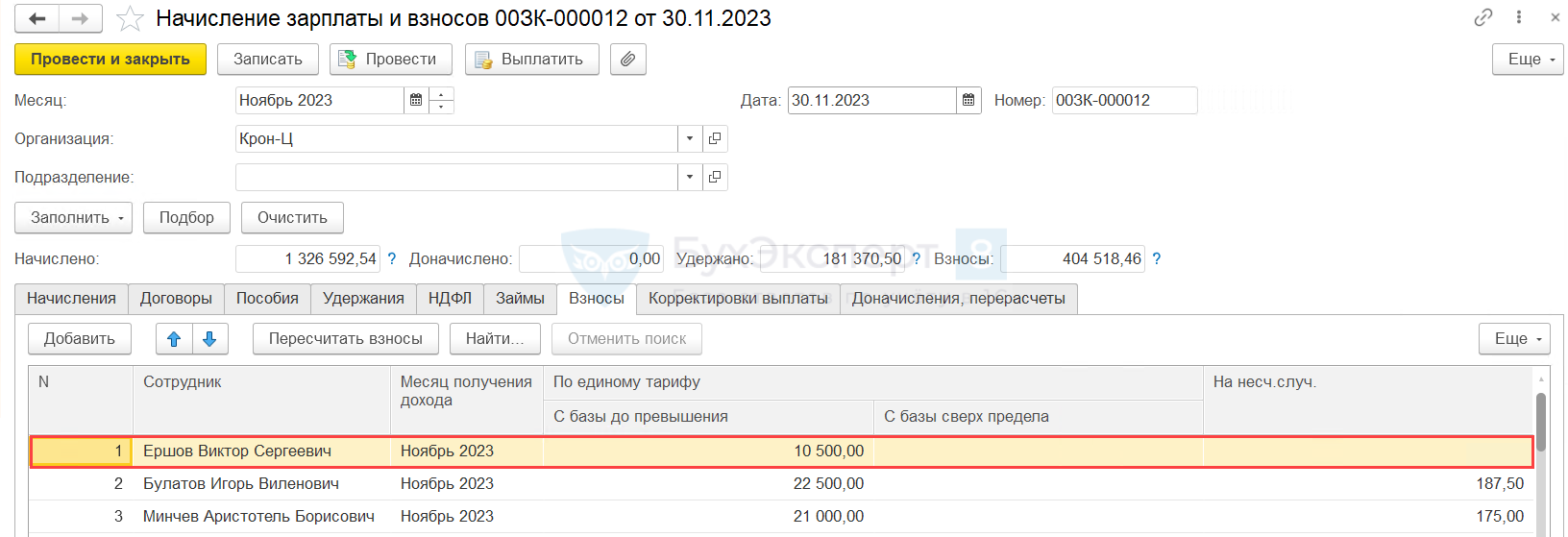Click the Записать button
This screenshot has height=537, width=1568.
tap(268, 60)
